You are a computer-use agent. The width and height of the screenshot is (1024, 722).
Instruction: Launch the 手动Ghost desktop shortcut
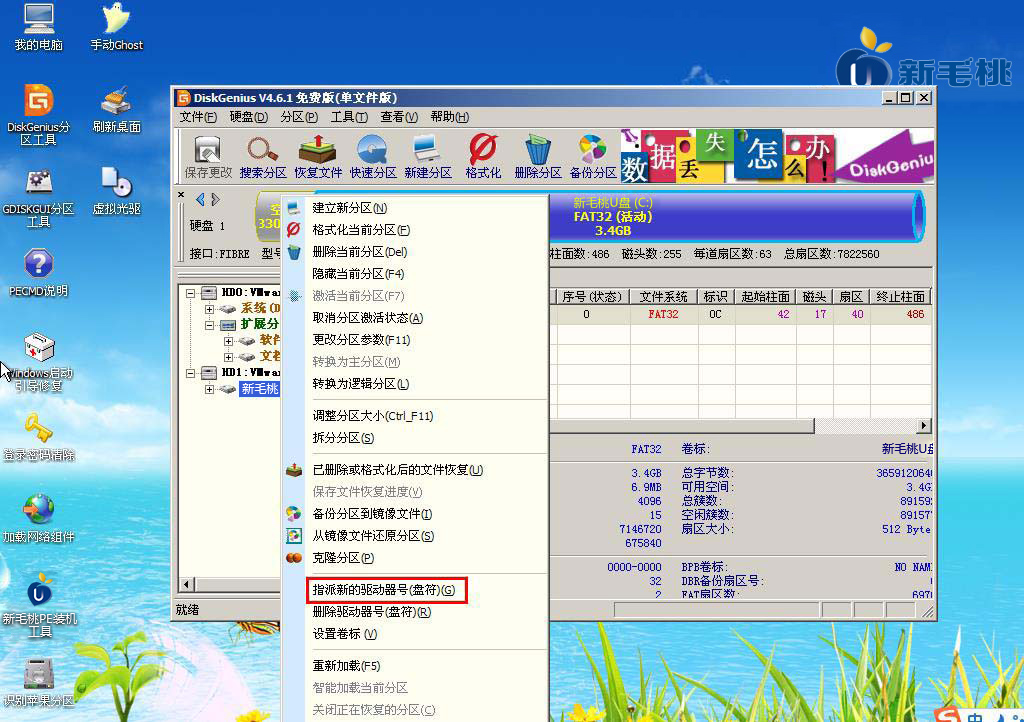[116, 27]
